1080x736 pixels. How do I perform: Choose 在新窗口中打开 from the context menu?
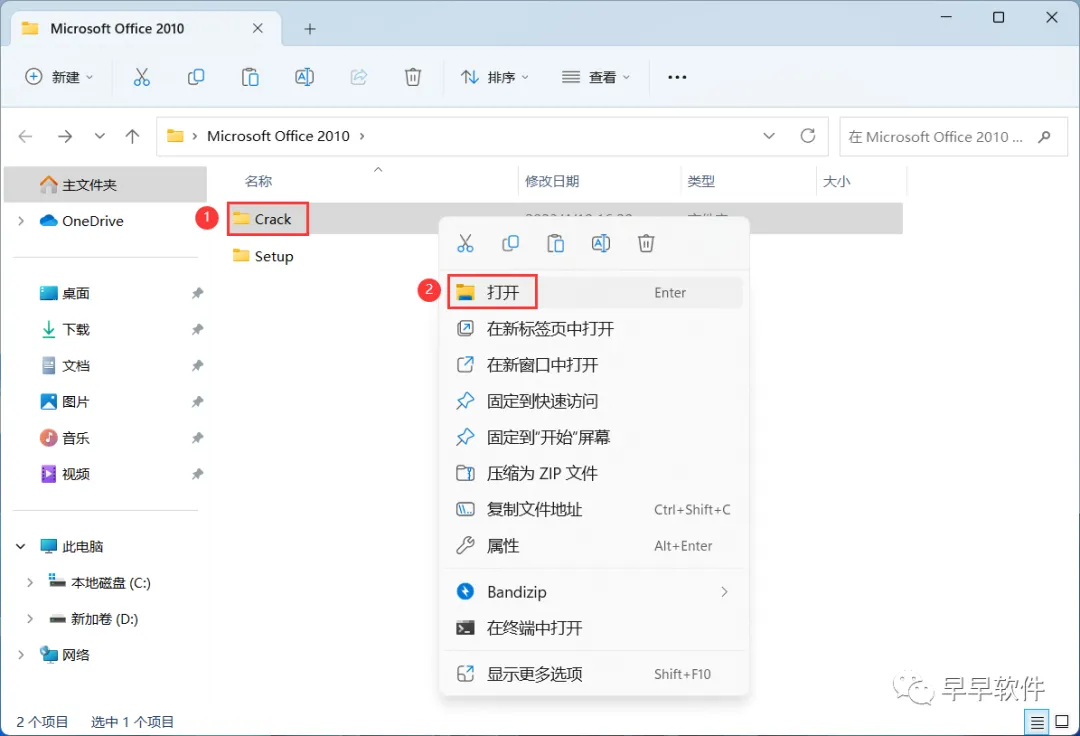[594, 365]
